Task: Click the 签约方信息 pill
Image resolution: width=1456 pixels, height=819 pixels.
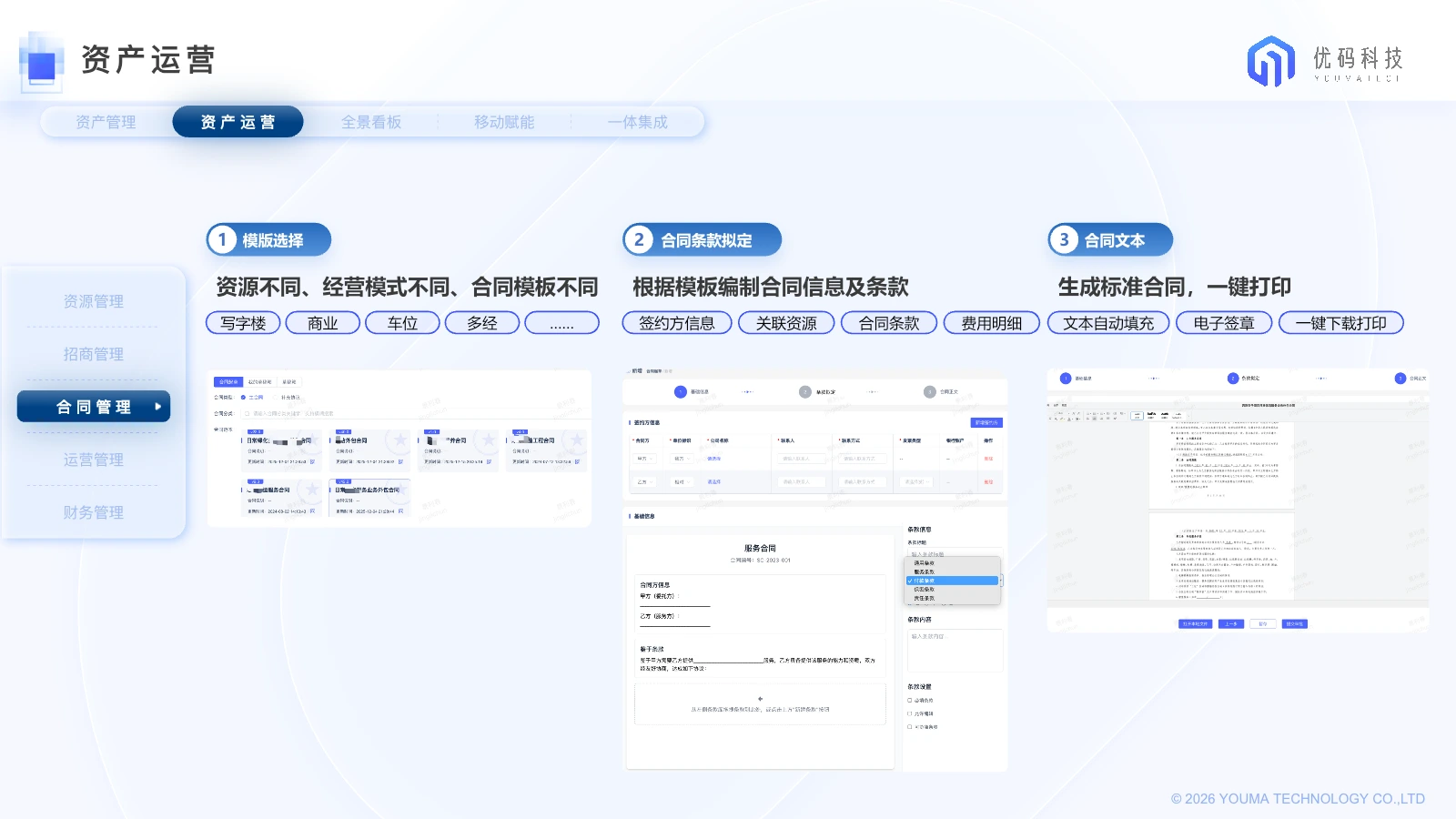Action: (x=677, y=323)
